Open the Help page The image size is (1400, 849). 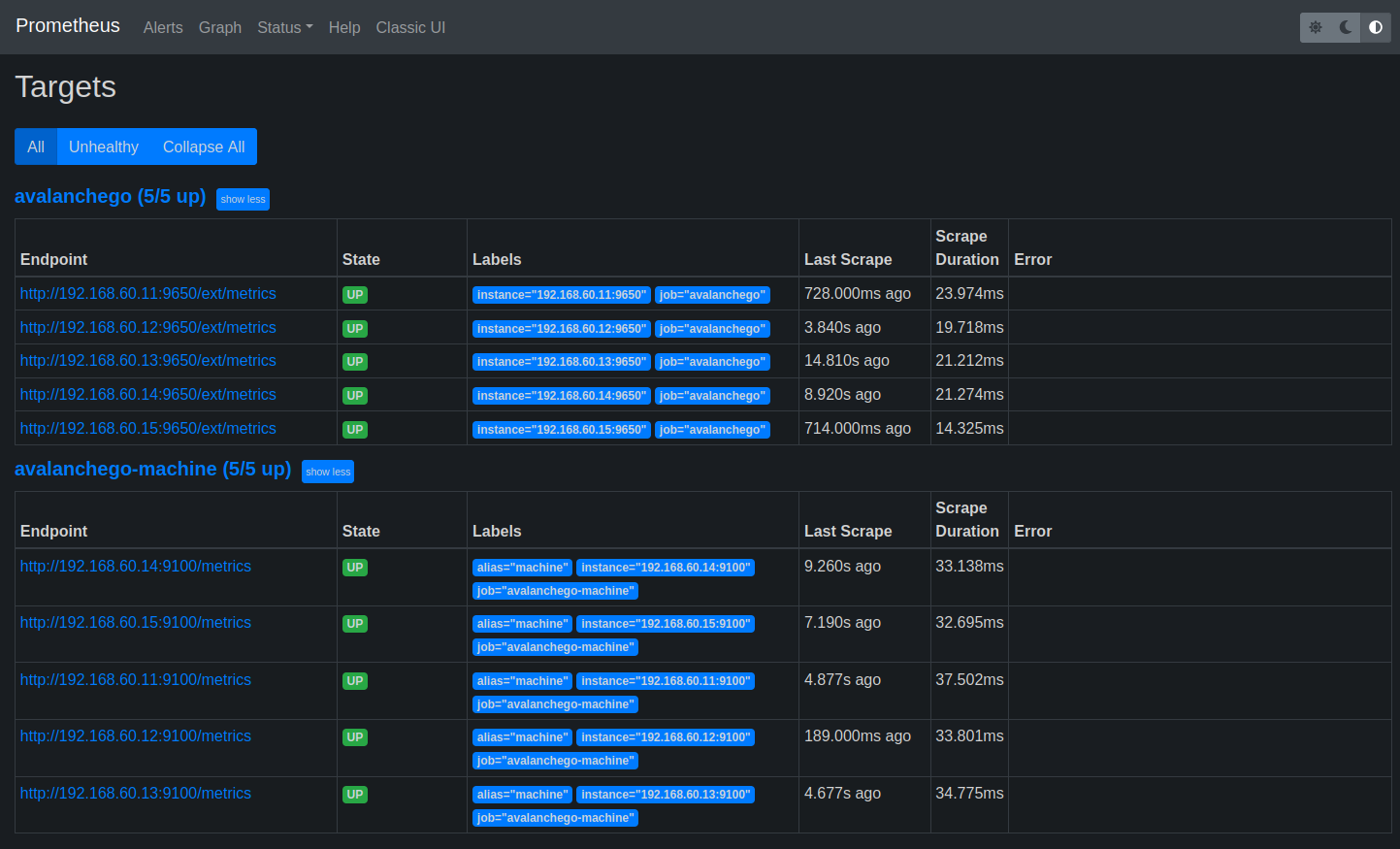pos(344,27)
